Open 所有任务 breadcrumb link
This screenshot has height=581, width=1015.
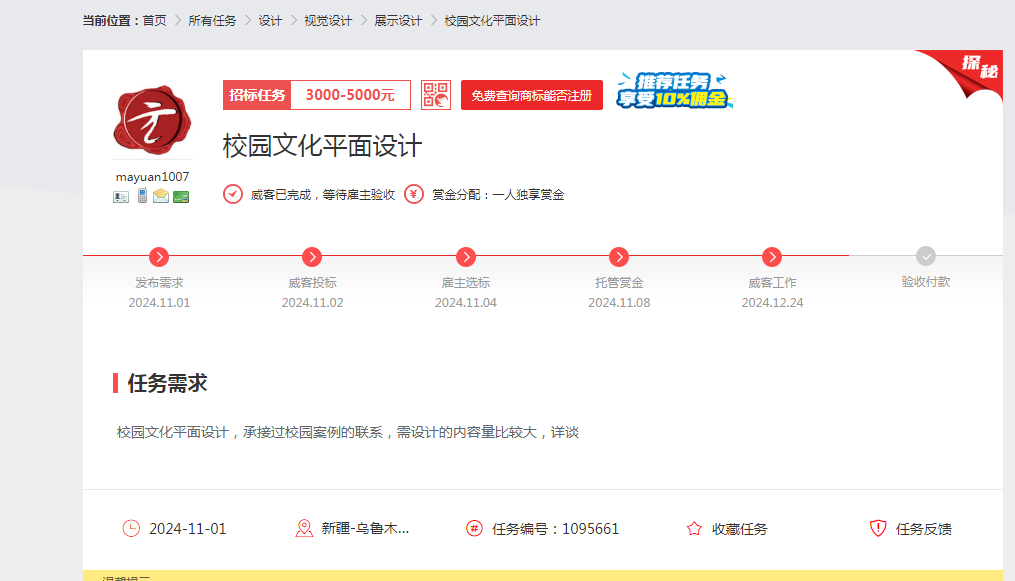[212, 21]
